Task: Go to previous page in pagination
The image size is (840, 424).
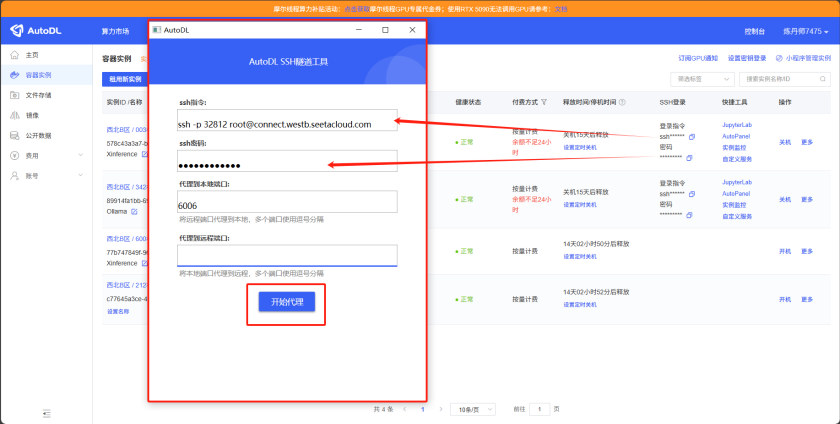Action: click(405, 410)
